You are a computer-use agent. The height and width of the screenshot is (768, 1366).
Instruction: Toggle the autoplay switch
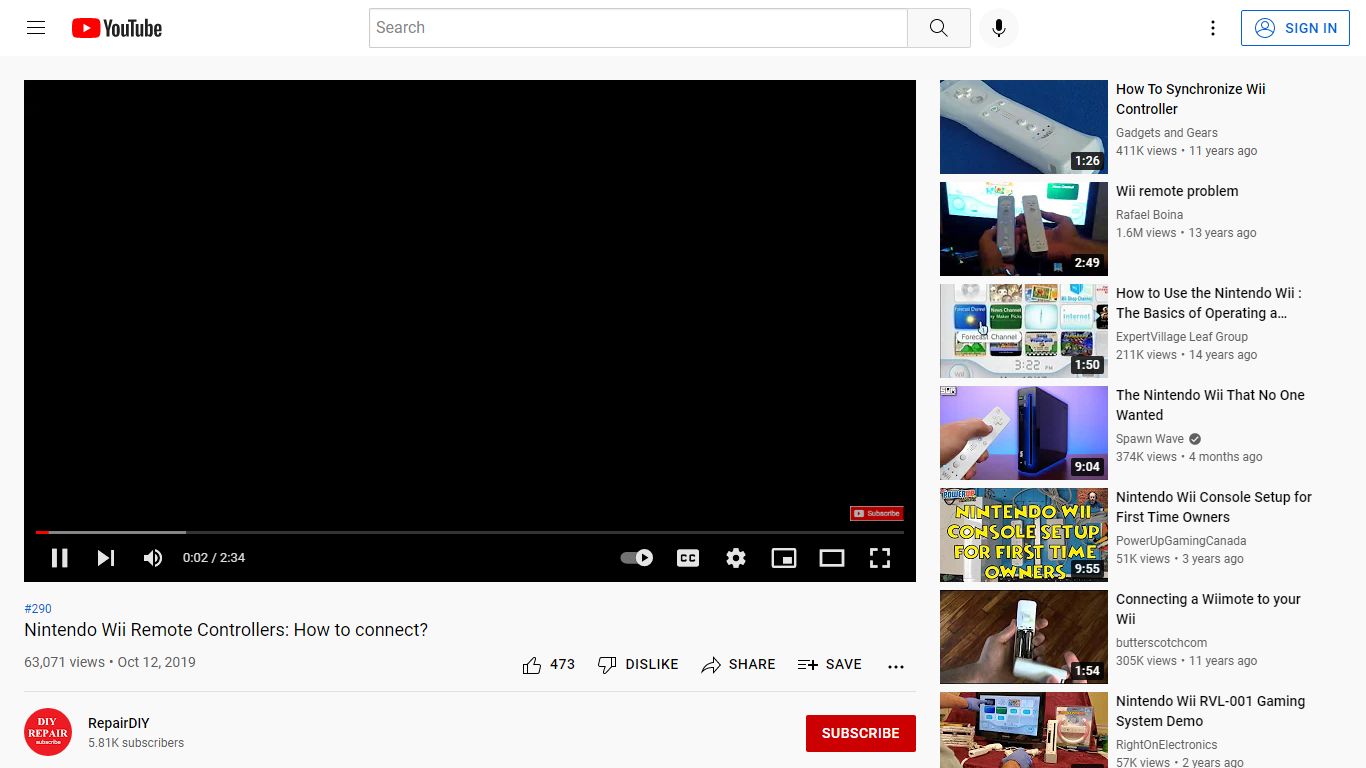[x=637, y=558]
